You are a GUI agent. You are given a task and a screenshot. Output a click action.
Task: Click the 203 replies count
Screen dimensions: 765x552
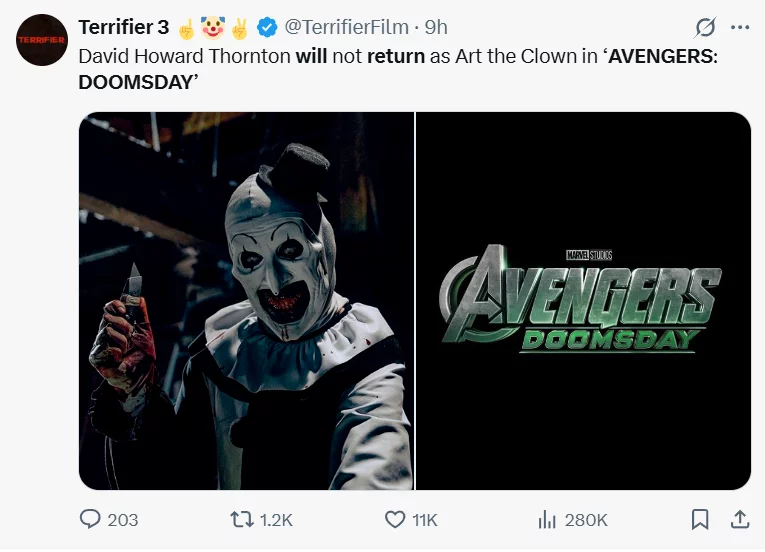(x=123, y=520)
